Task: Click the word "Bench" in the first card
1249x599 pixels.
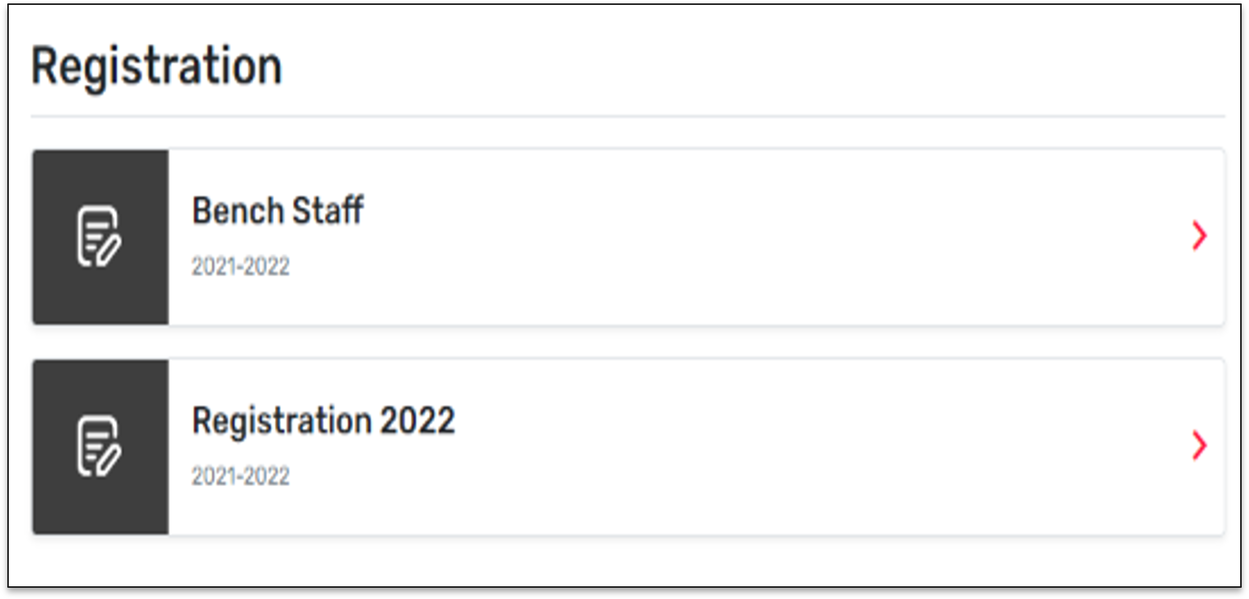Action: point(233,211)
